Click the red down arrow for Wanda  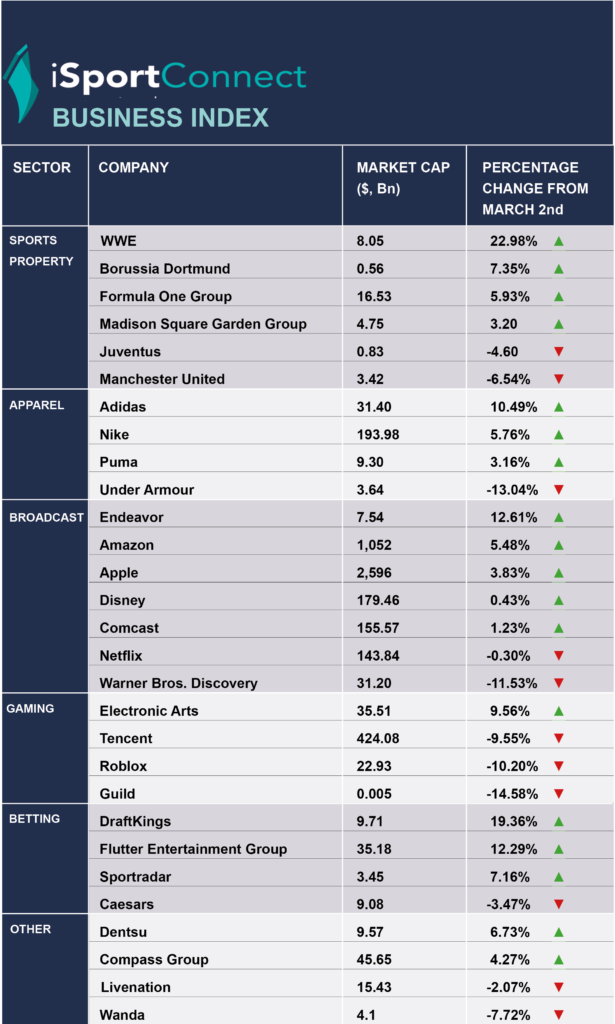[559, 1014]
